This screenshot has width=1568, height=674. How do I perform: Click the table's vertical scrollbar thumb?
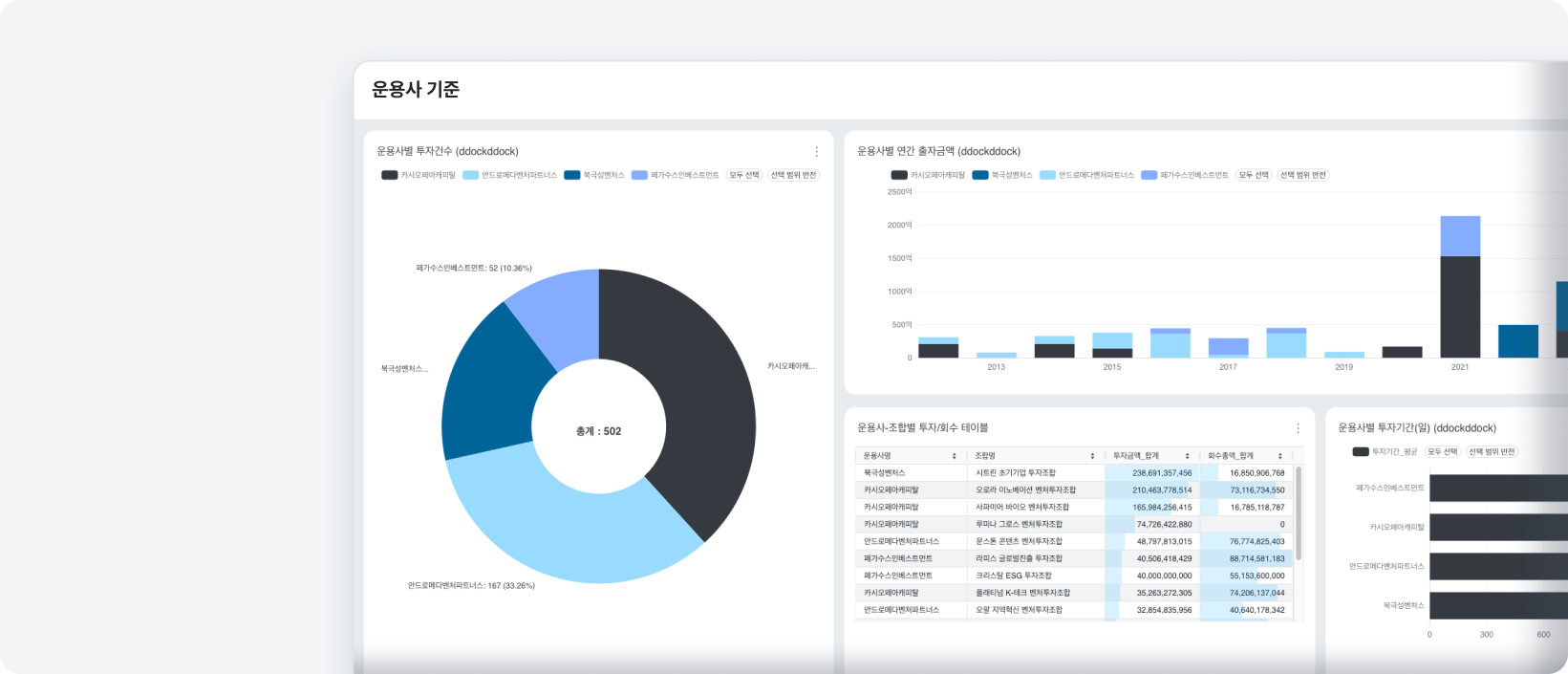click(x=1298, y=512)
